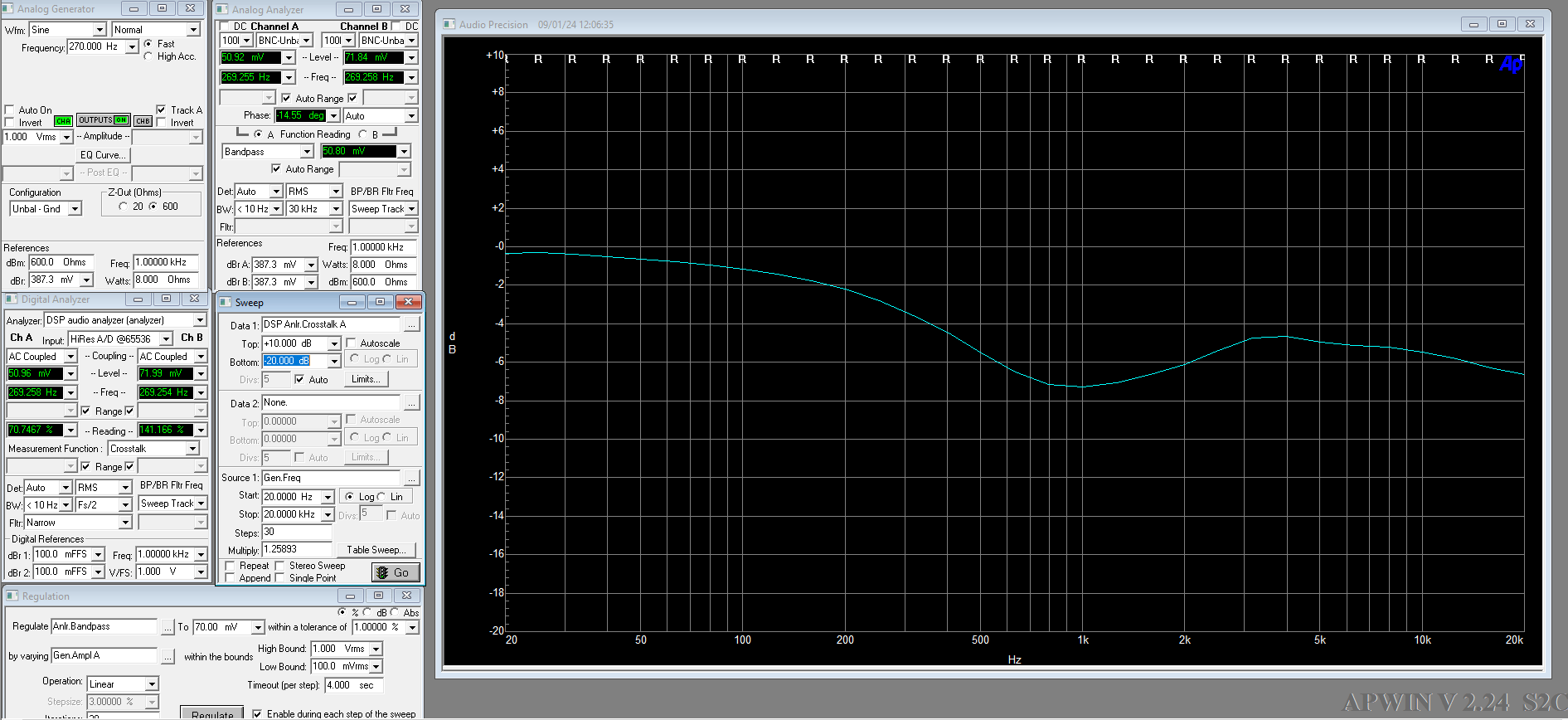Select the Fast radio button
The width and height of the screenshot is (1568, 720).
[x=148, y=44]
